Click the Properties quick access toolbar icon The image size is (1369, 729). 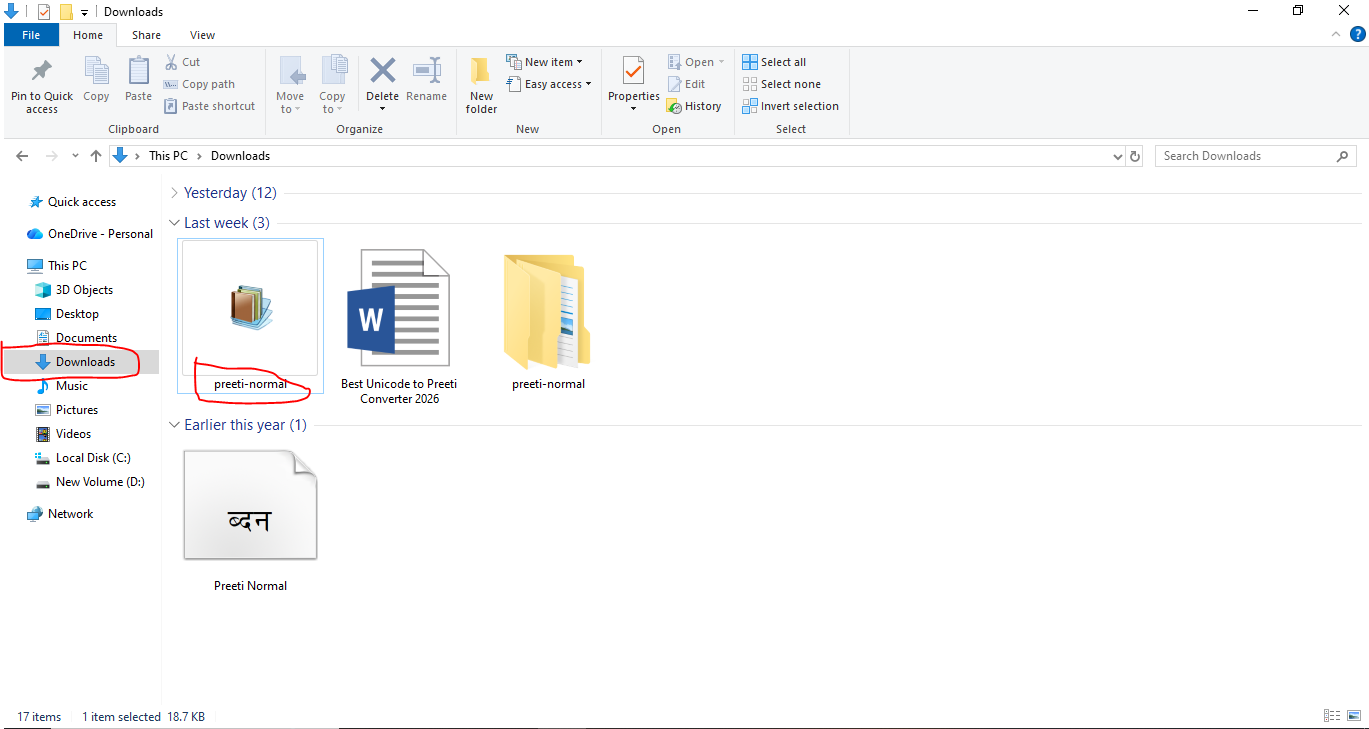point(44,12)
